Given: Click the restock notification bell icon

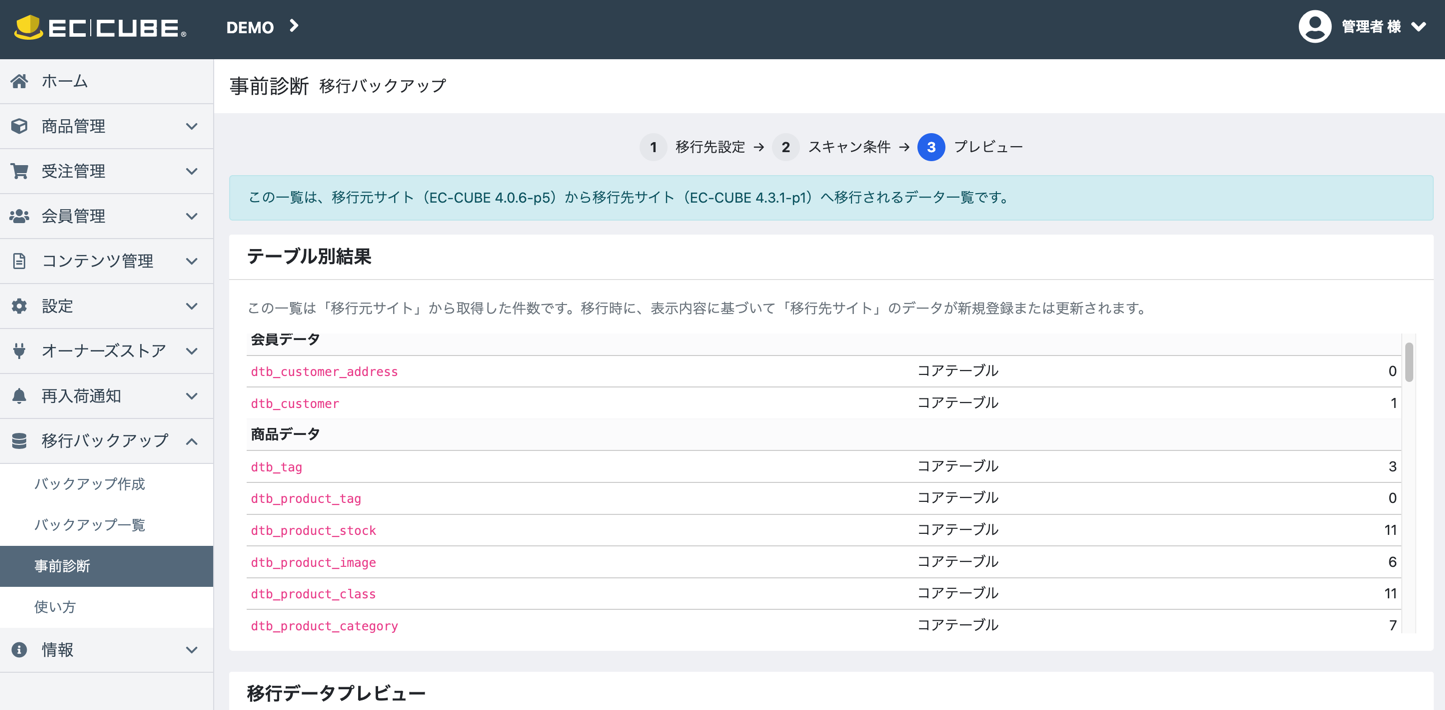Looking at the screenshot, I should click(19, 396).
